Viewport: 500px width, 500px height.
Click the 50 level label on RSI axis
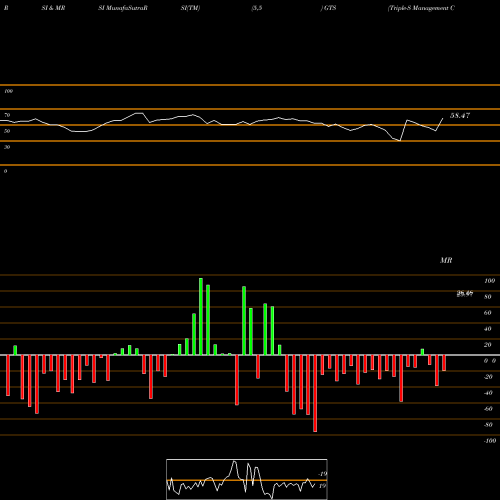click(x=7, y=131)
